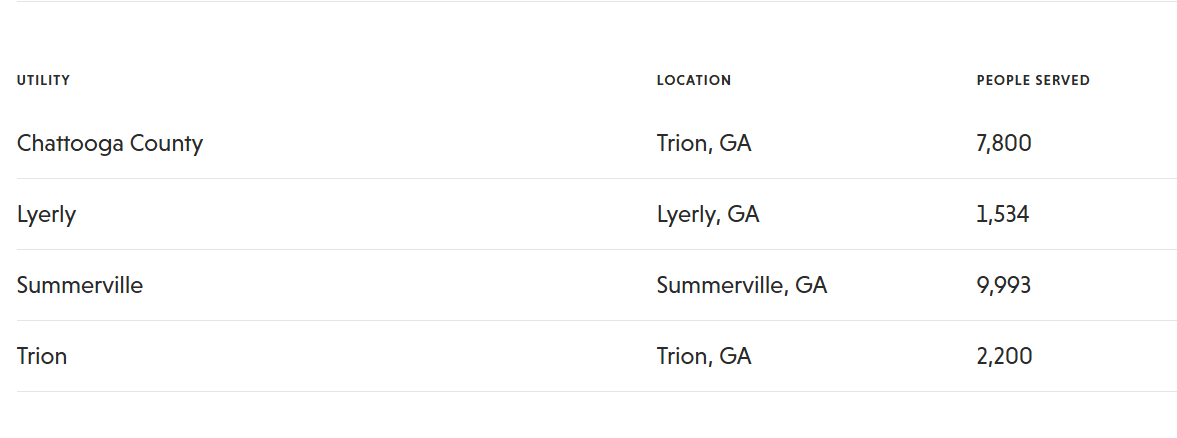The image size is (1177, 438).
Task: Click the Summerville, GA location cell
Action: coord(742,285)
